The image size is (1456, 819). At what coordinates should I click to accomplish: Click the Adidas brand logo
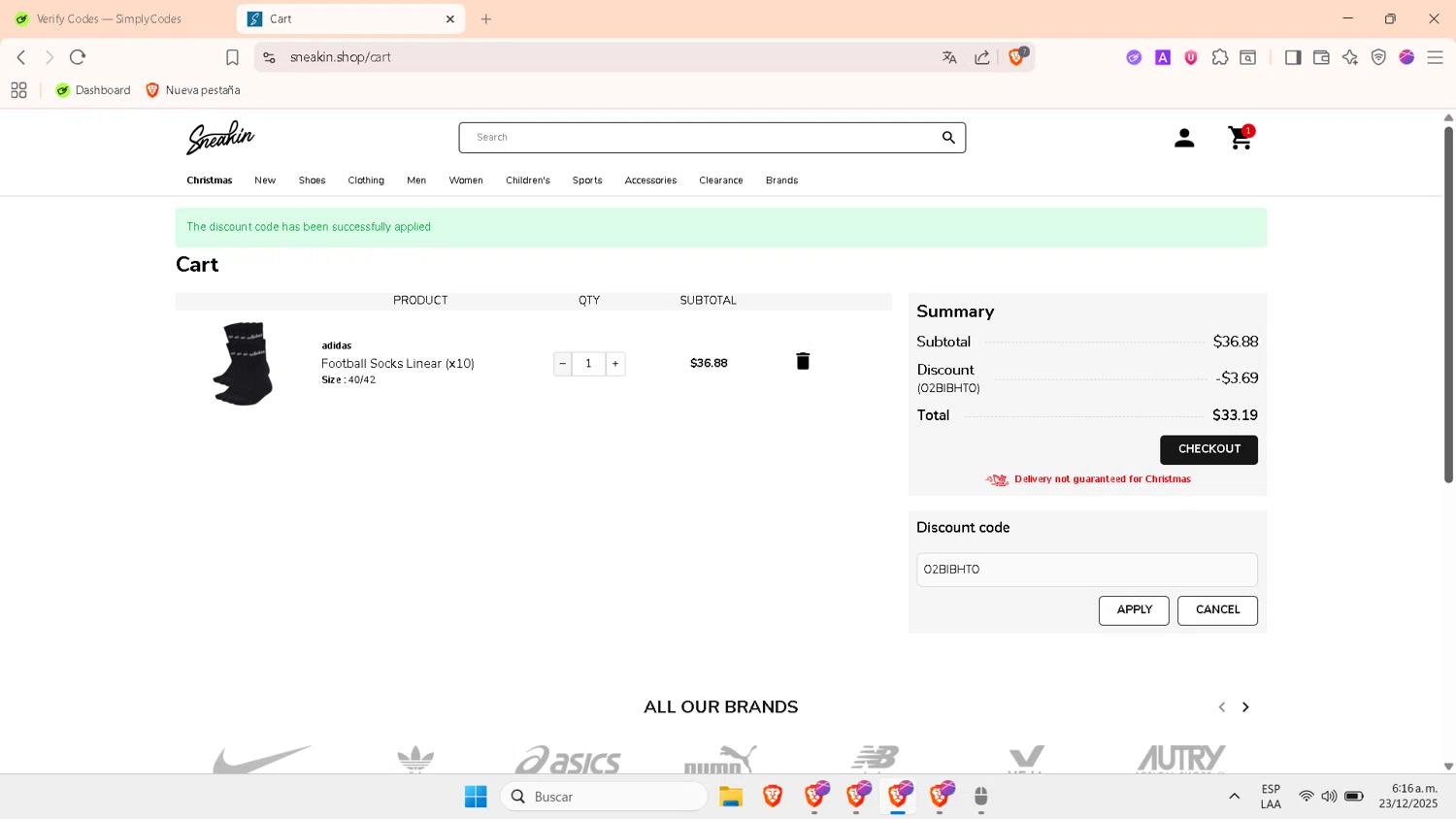[x=415, y=759]
